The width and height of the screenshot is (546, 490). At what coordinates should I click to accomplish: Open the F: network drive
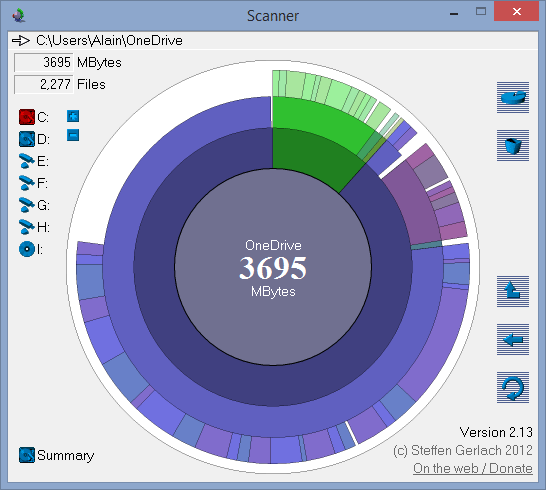coord(26,183)
